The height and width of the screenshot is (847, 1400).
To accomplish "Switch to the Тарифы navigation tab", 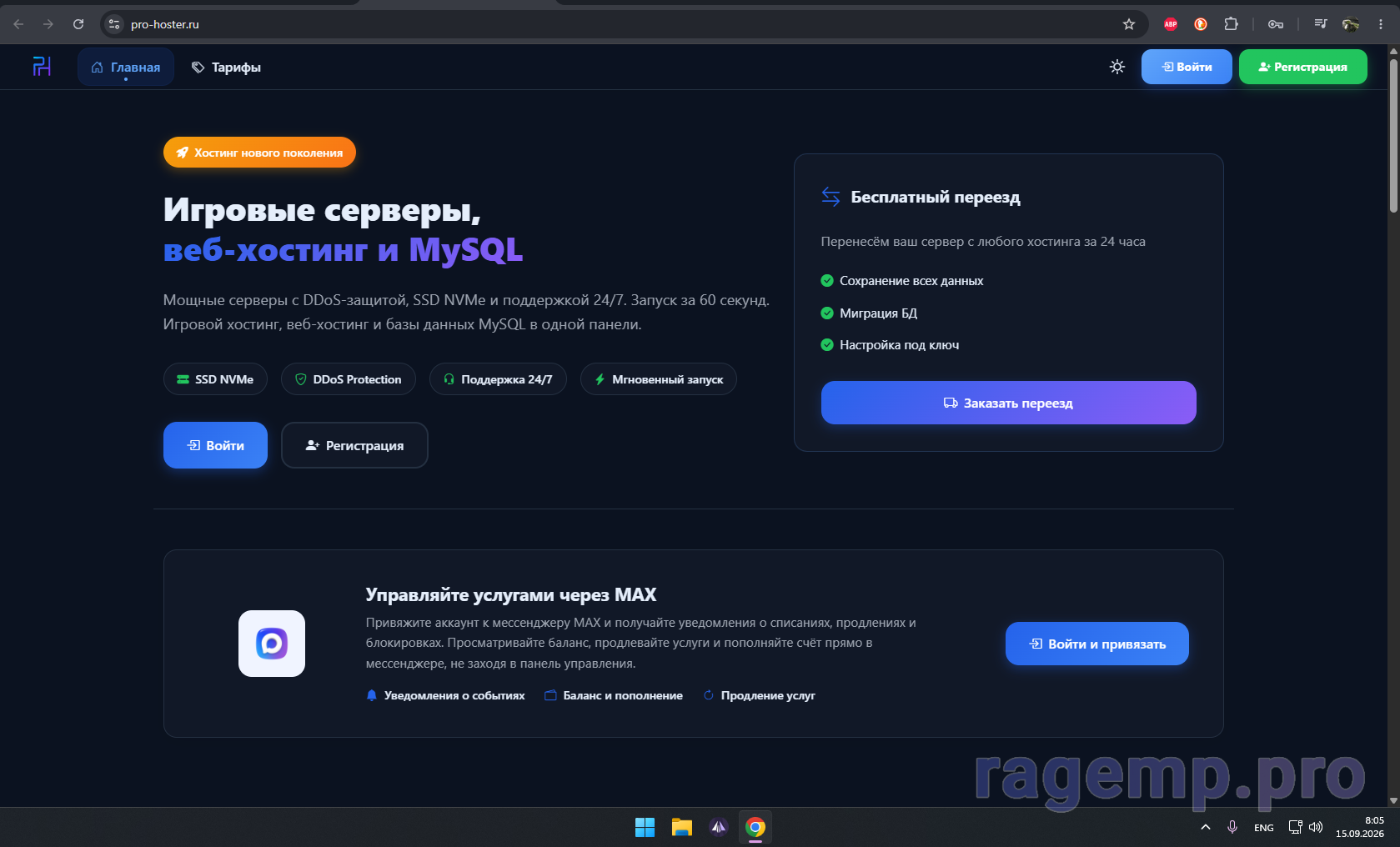I will (x=226, y=67).
